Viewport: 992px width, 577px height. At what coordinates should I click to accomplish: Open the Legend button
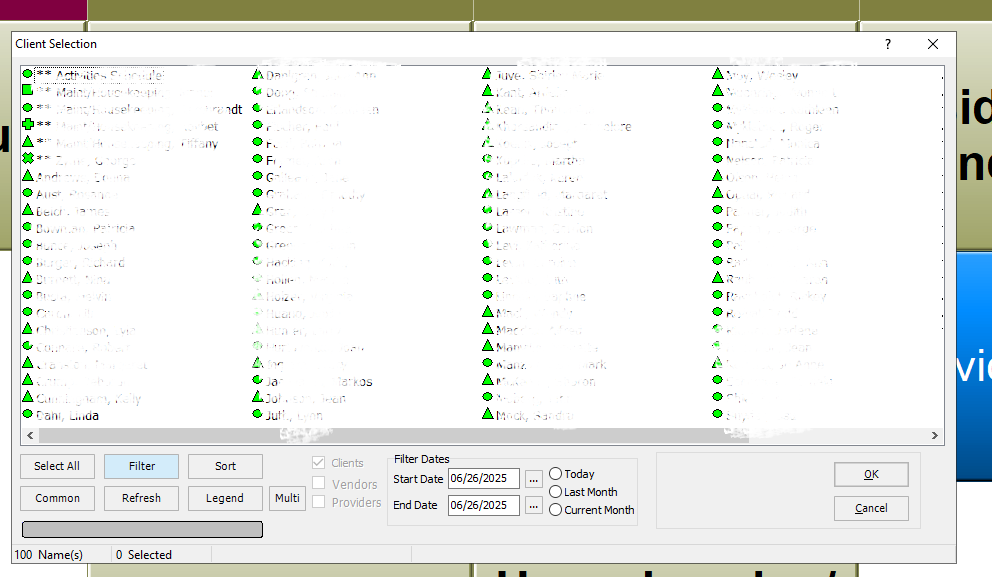coord(225,499)
